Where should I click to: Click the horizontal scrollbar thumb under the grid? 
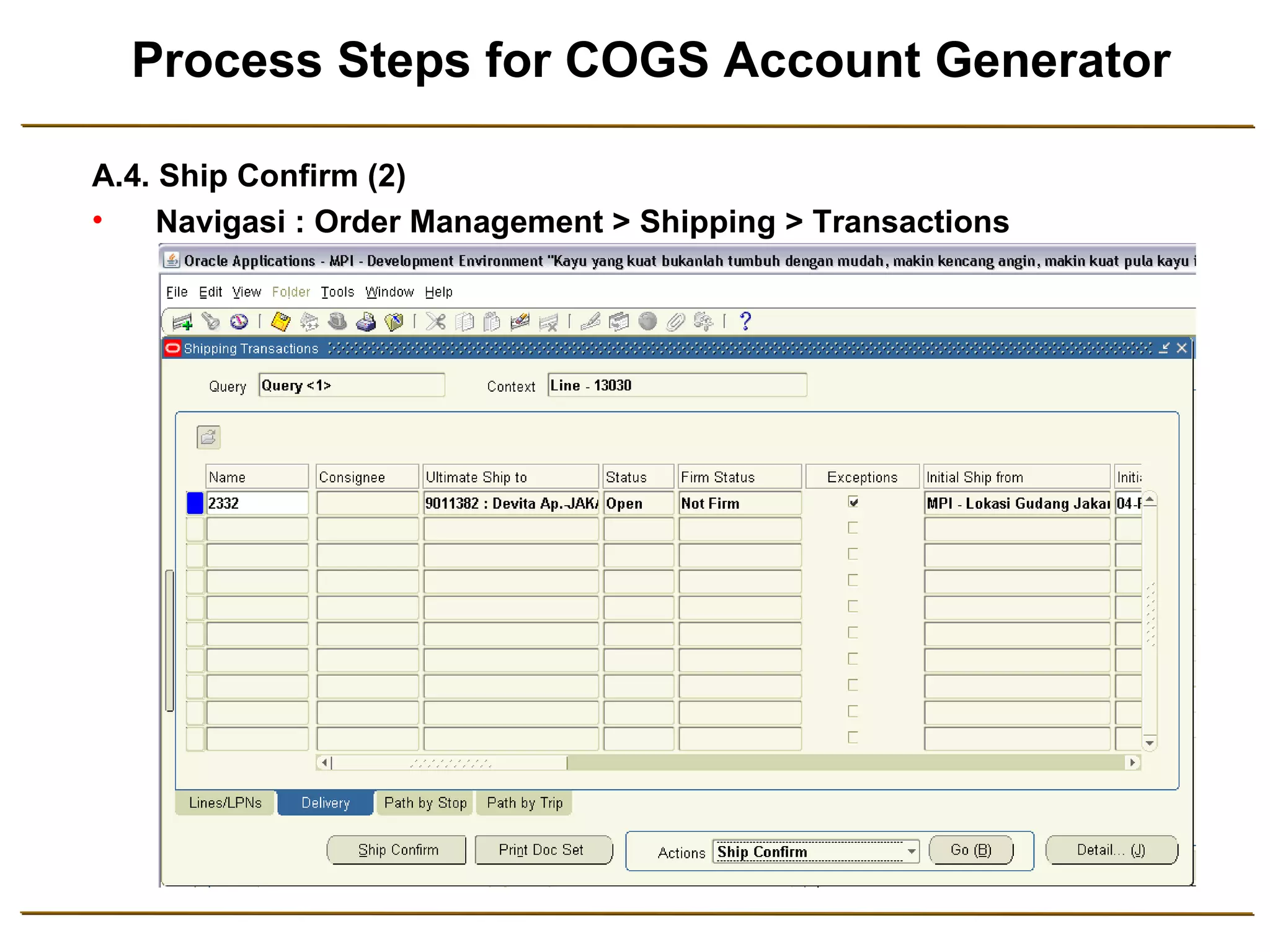click(x=450, y=762)
